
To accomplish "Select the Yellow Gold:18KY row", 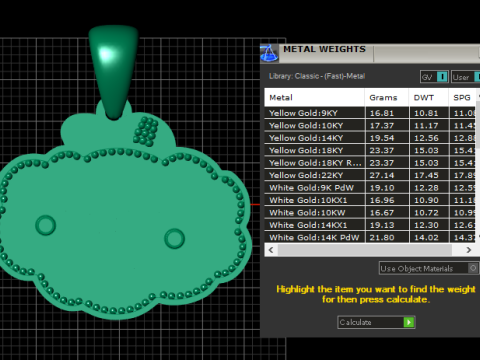I will point(370,150).
